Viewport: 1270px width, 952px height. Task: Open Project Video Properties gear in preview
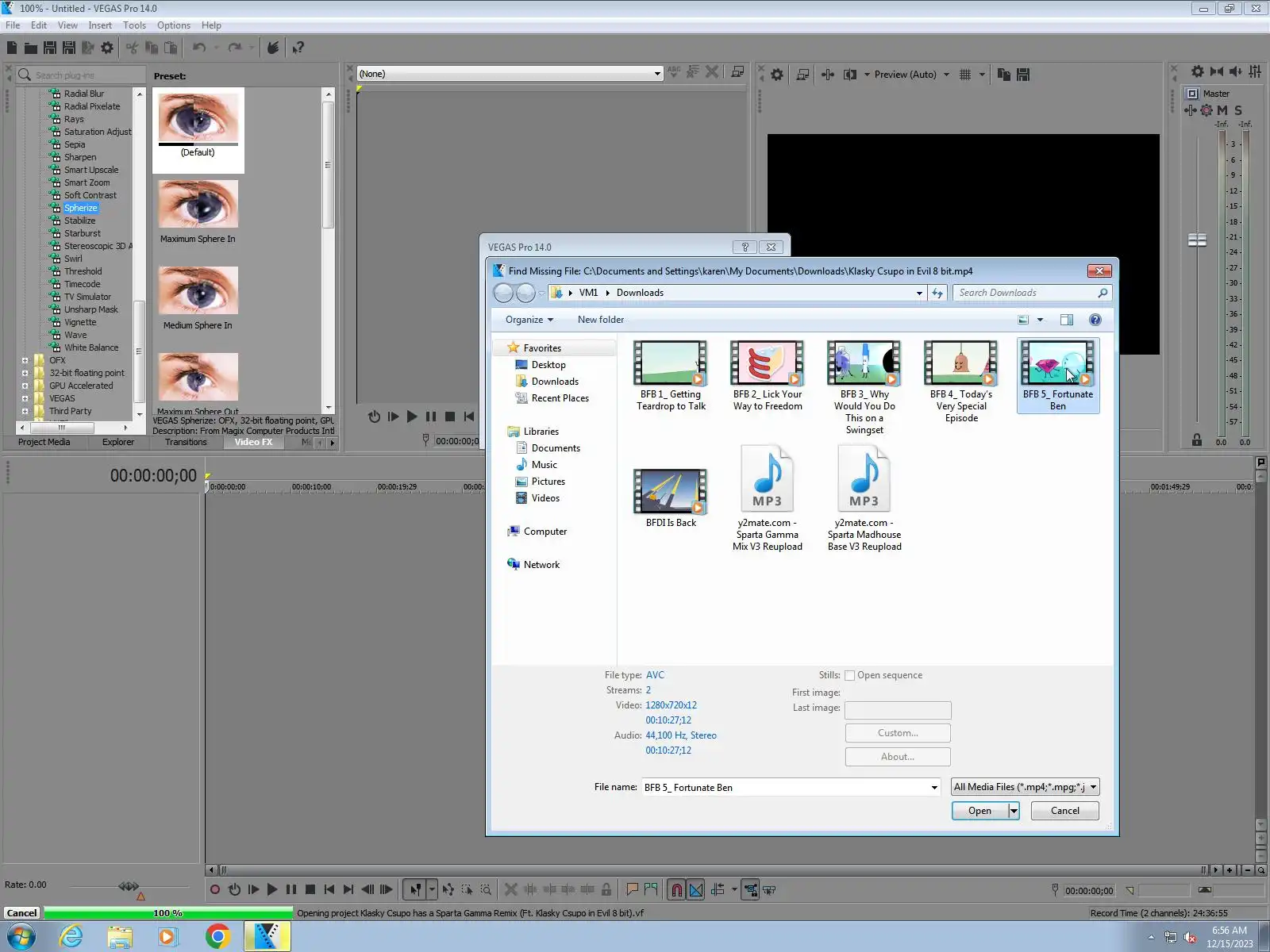[x=777, y=75]
